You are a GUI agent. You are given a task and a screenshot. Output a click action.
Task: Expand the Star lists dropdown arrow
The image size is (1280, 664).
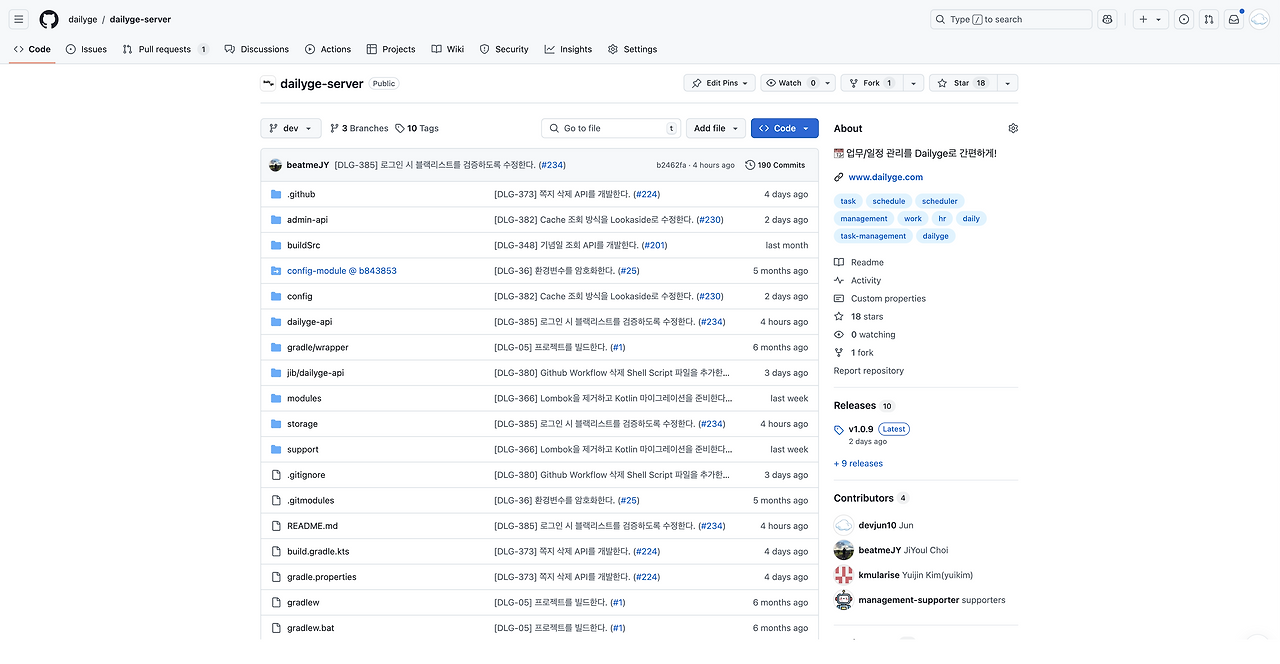pos(1008,83)
